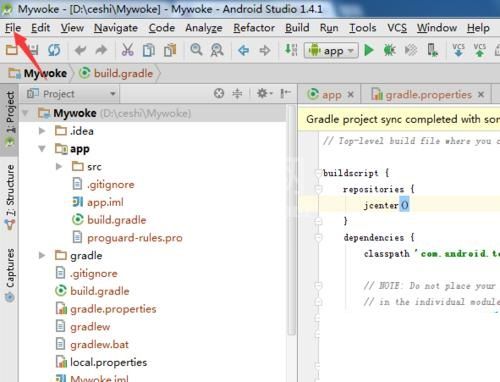The width and height of the screenshot is (500, 382).
Task: Run the app with green play icon
Action: [369, 50]
